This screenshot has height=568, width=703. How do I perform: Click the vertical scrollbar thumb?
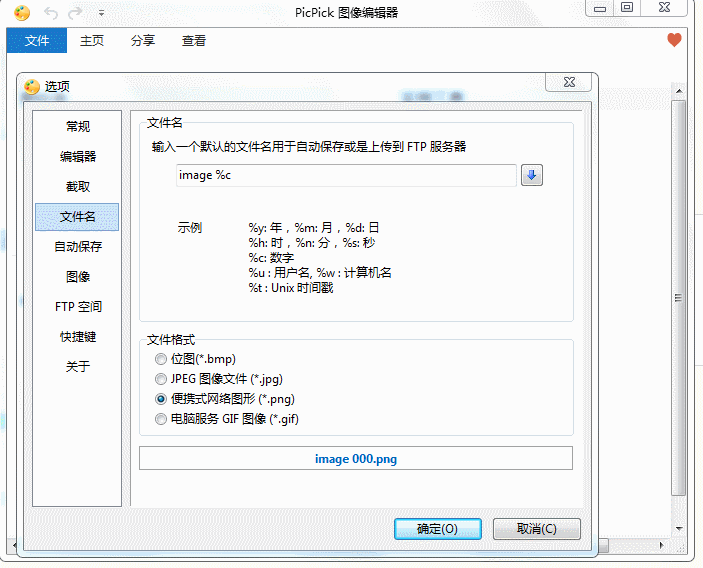(x=678, y=298)
